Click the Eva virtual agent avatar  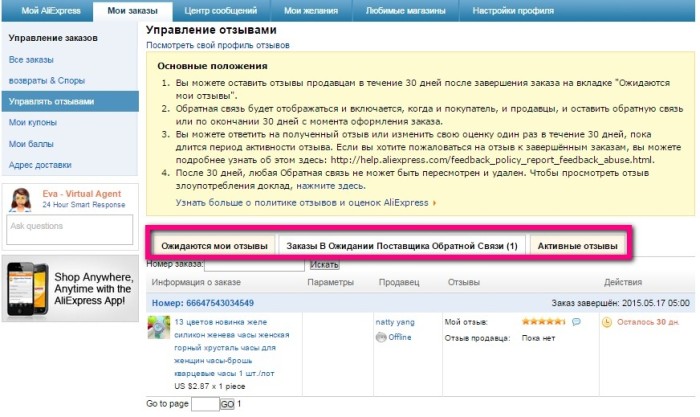point(21,200)
